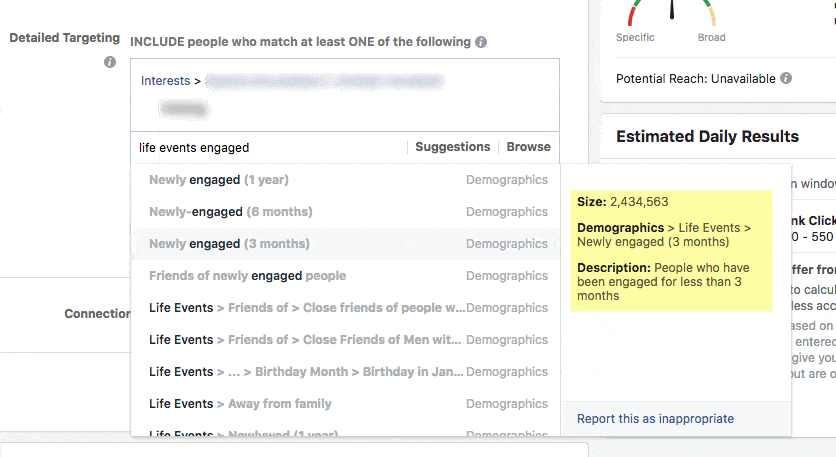
Task: Select Away from family option
Action: pos(240,404)
